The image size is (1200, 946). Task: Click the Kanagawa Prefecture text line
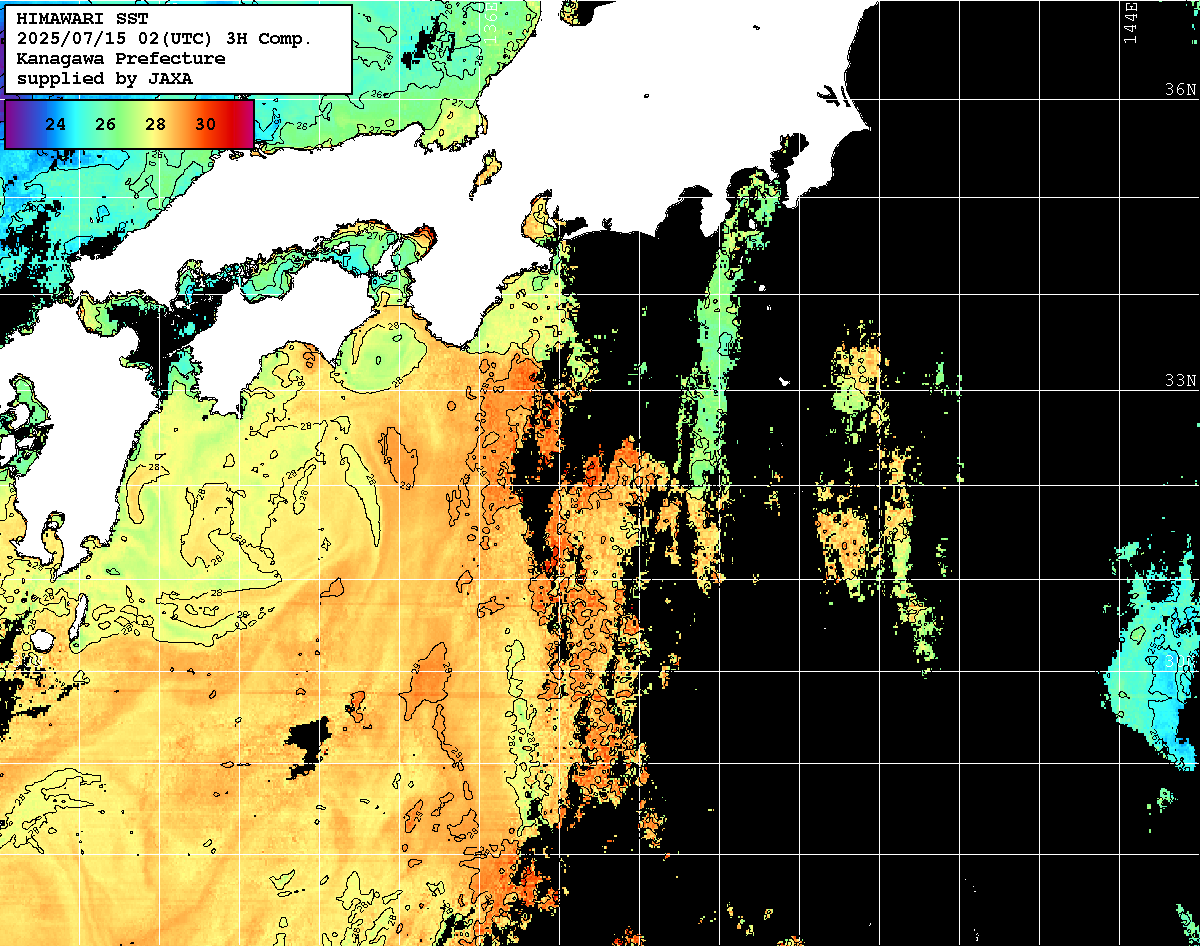tap(121, 59)
